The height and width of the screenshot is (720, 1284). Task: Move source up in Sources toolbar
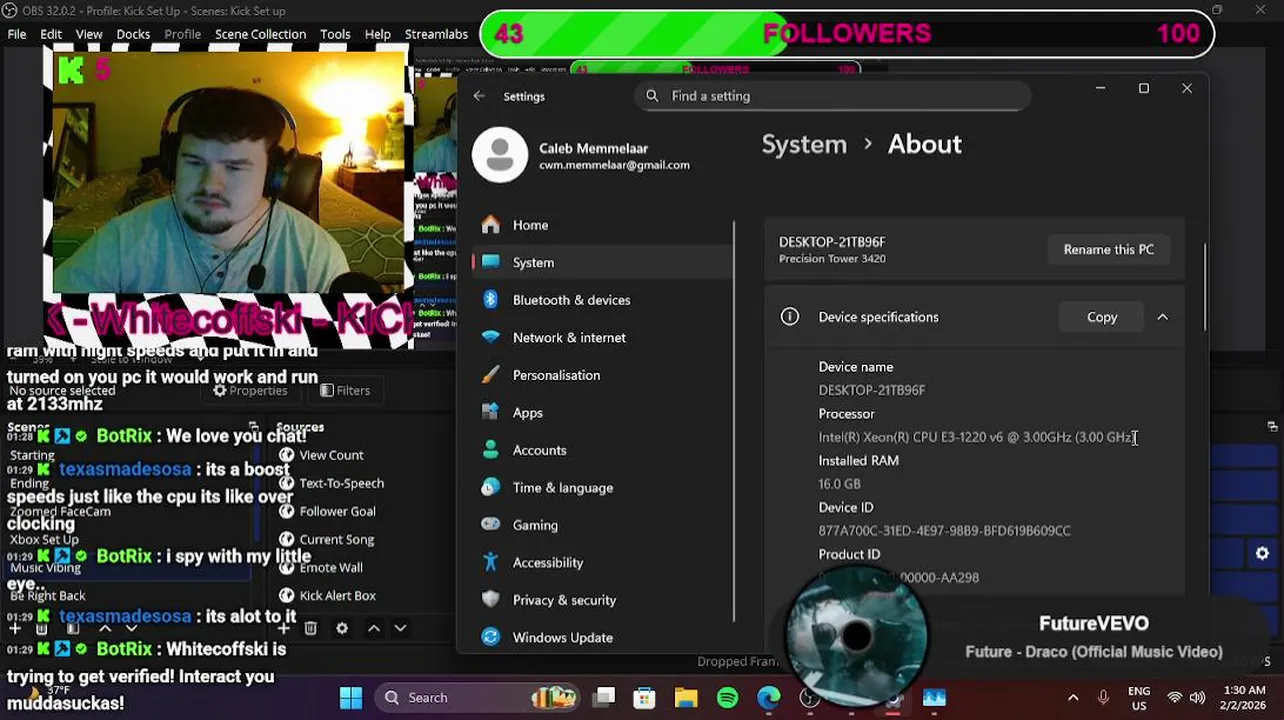click(x=373, y=628)
